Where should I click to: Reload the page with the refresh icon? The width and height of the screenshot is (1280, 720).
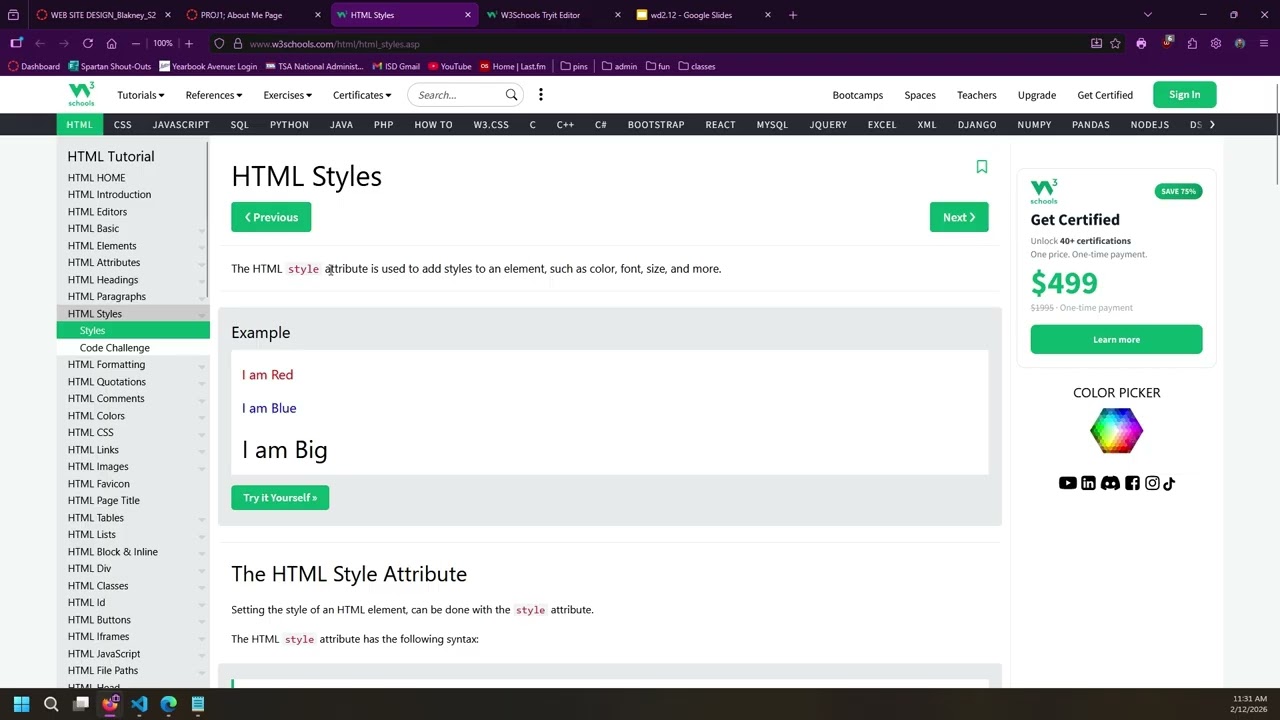[88, 44]
